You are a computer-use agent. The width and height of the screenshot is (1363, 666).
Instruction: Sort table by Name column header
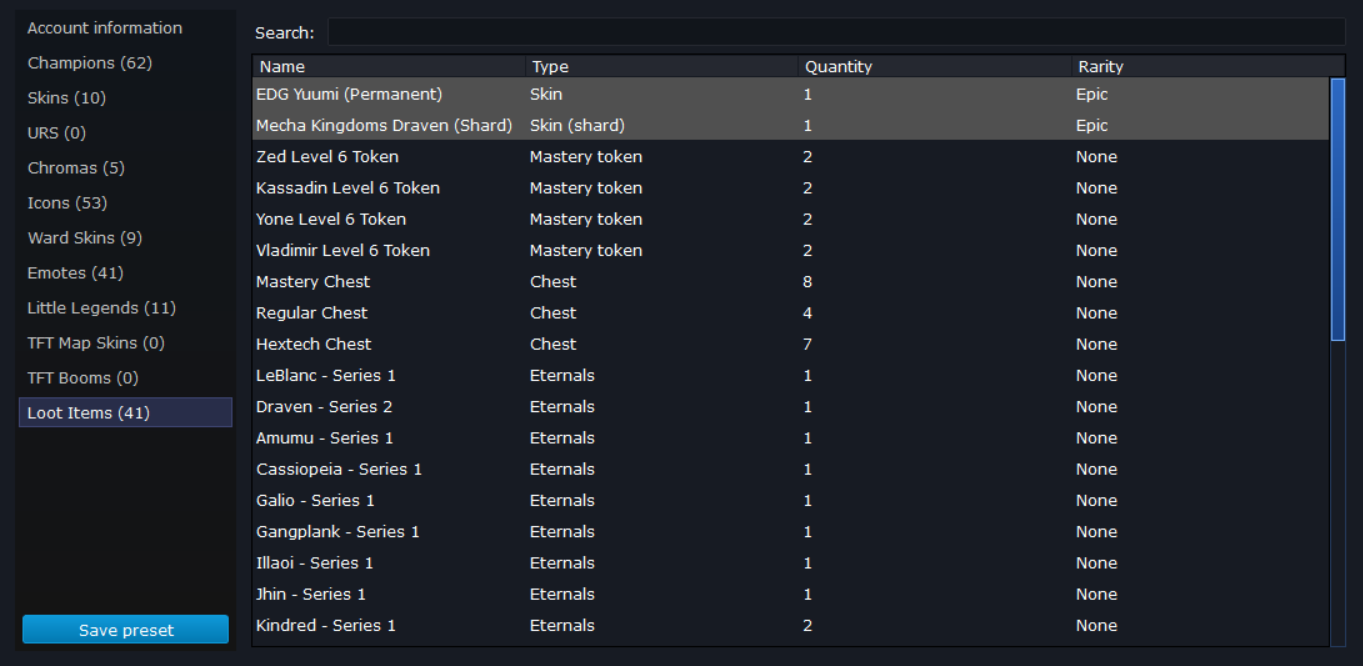(x=388, y=67)
